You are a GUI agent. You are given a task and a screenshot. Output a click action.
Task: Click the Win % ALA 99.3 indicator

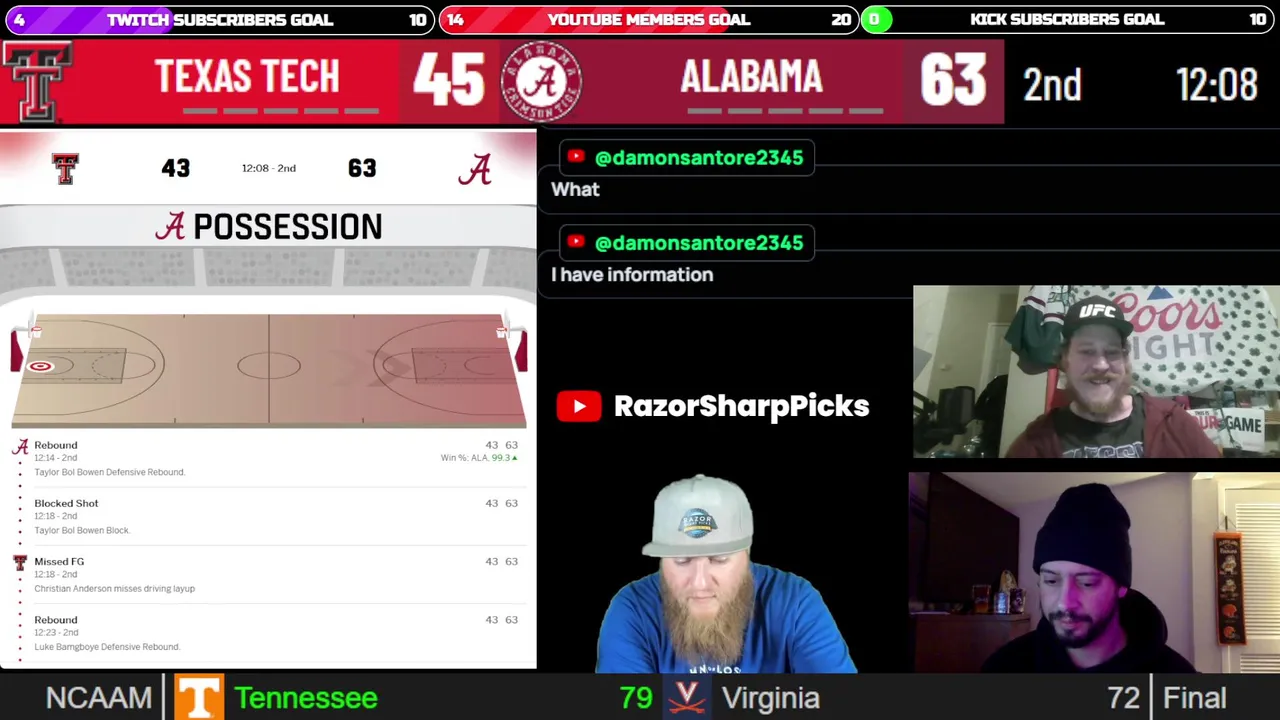click(479, 458)
